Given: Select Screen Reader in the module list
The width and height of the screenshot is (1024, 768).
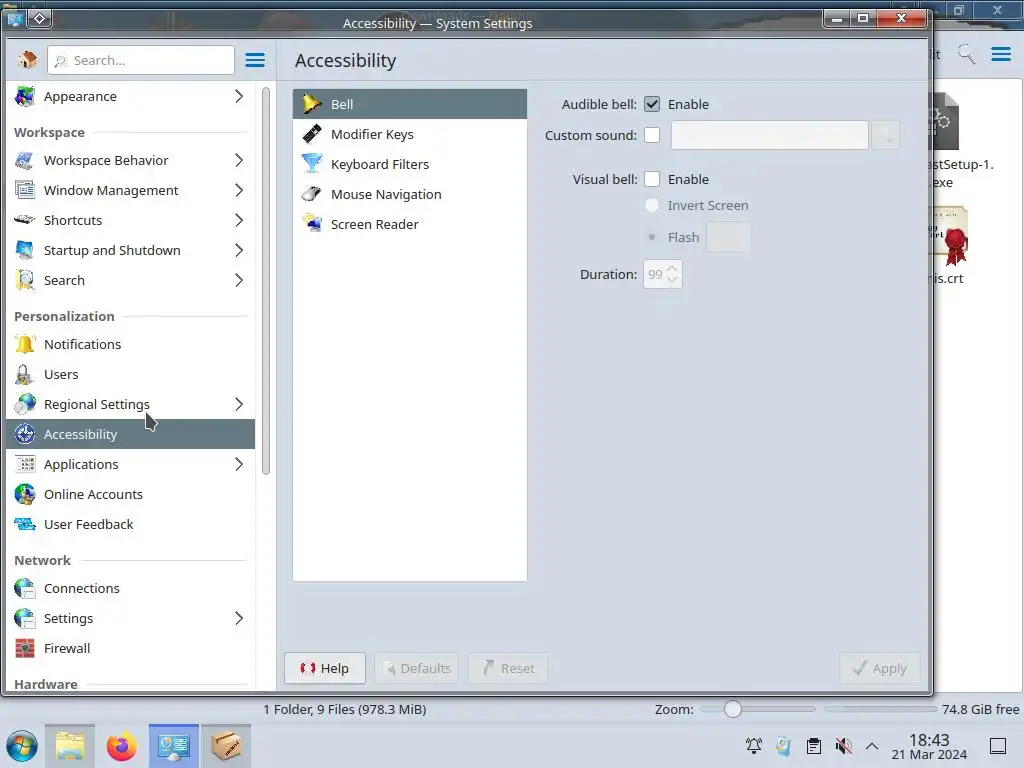Looking at the screenshot, I should tap(409, 224).
